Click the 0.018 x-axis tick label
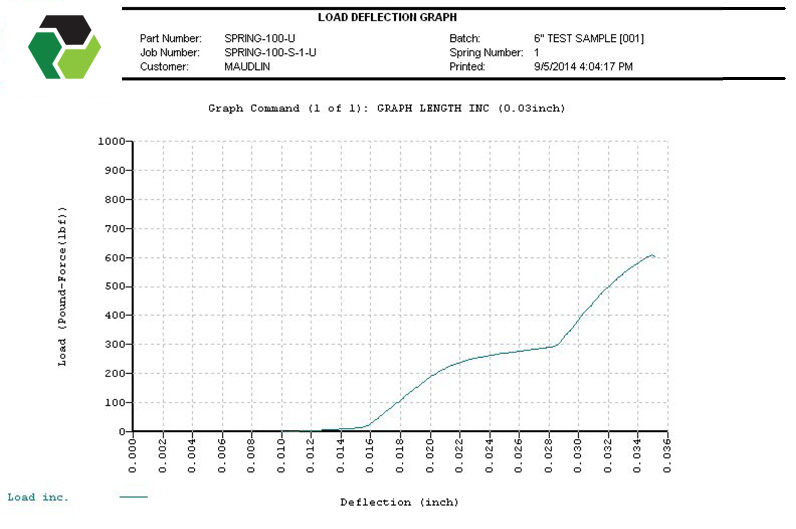This screenshot has height=529, width=796. 400,456
